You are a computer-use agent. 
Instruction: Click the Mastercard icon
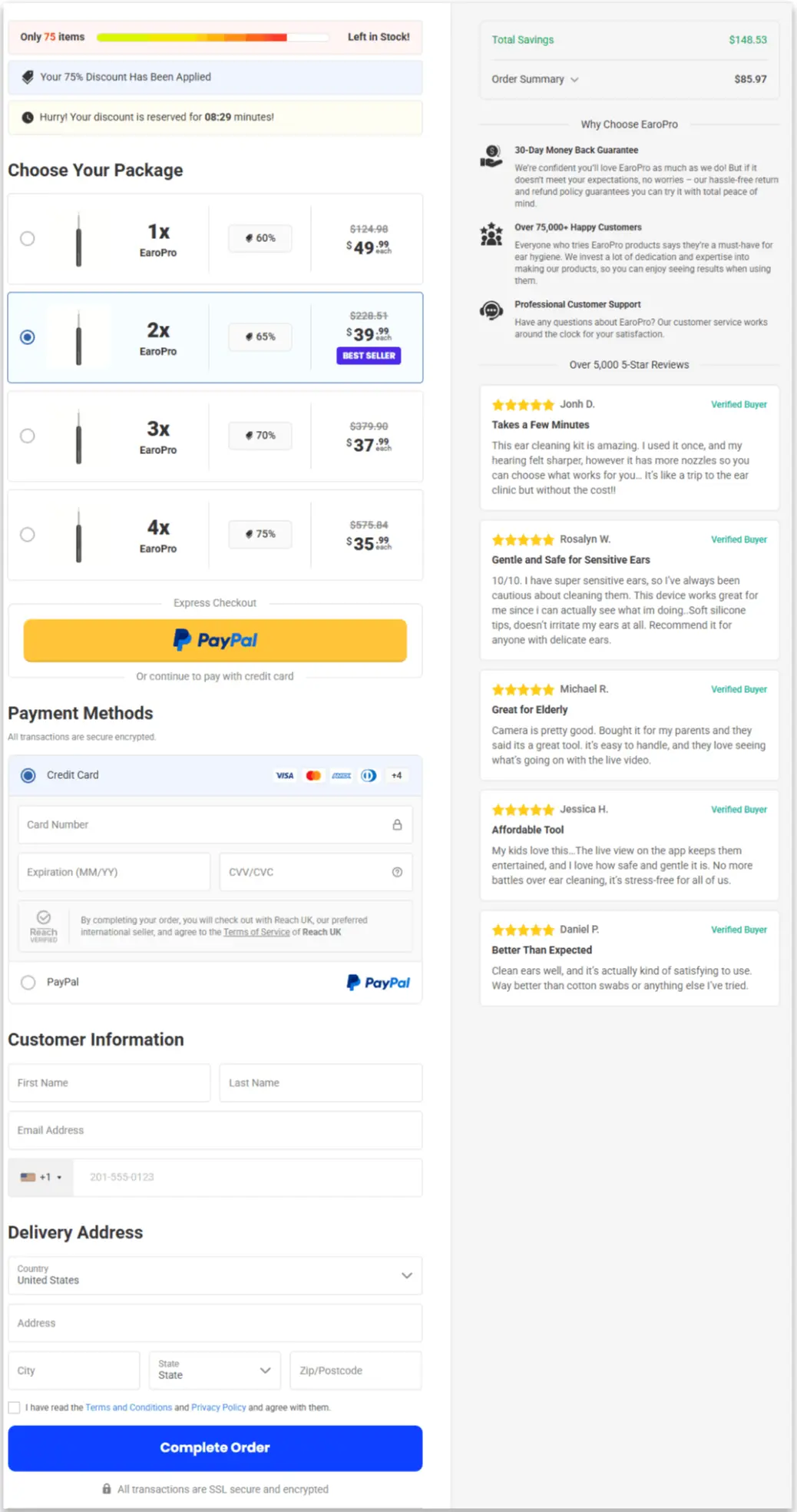pyautogui.click(x=313, y=775)
